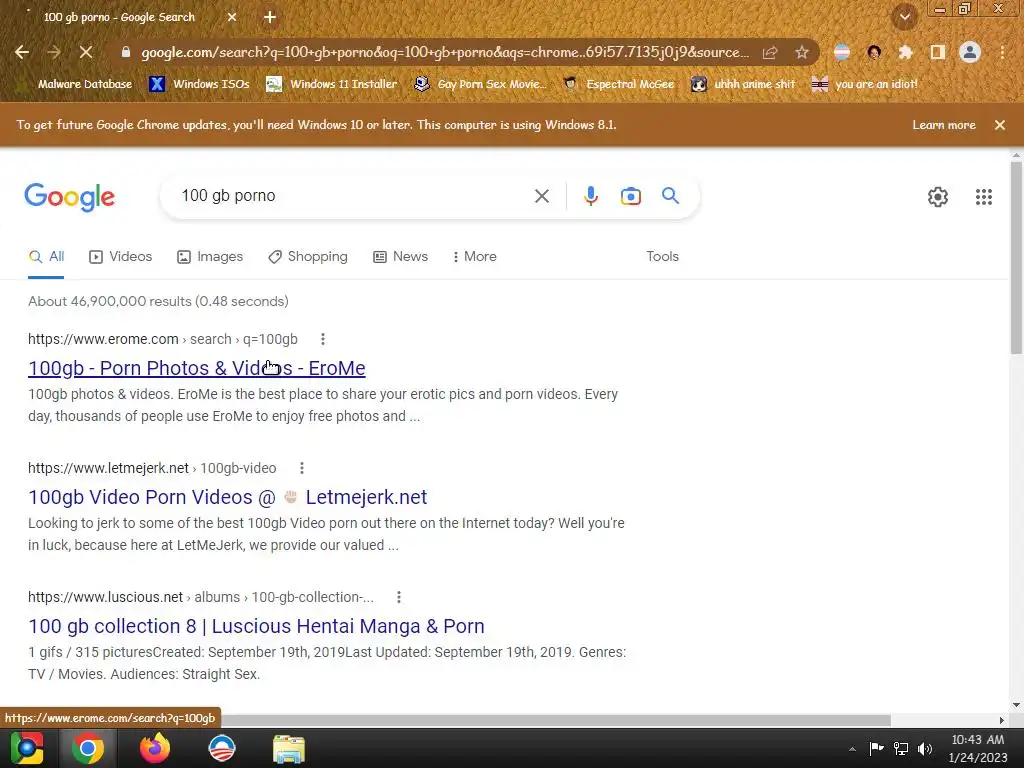
Task: Open the Google apps grid
Action: pos(984,197)
